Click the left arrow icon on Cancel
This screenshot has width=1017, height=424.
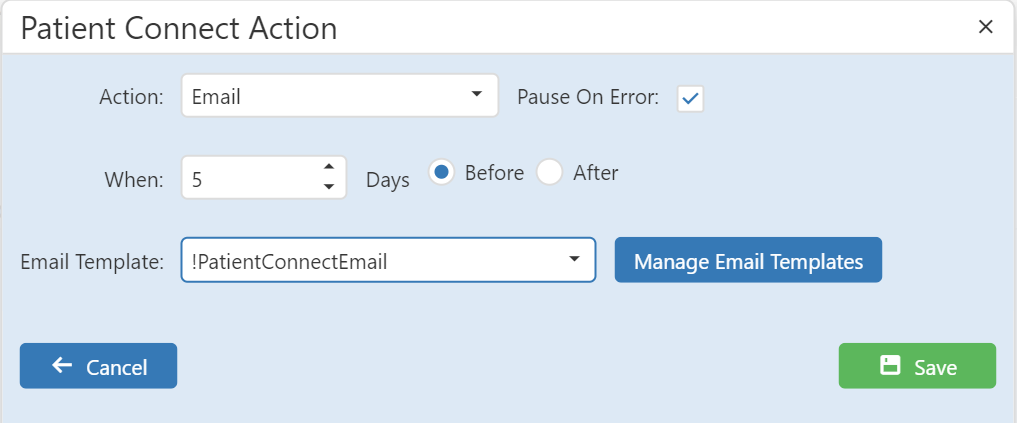(62, 365)
